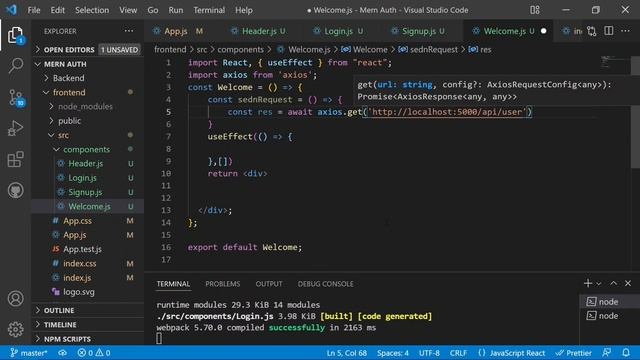640x360 pixels.
Task: Change line endings via CRLF item
Action: (x=458, y=353)
